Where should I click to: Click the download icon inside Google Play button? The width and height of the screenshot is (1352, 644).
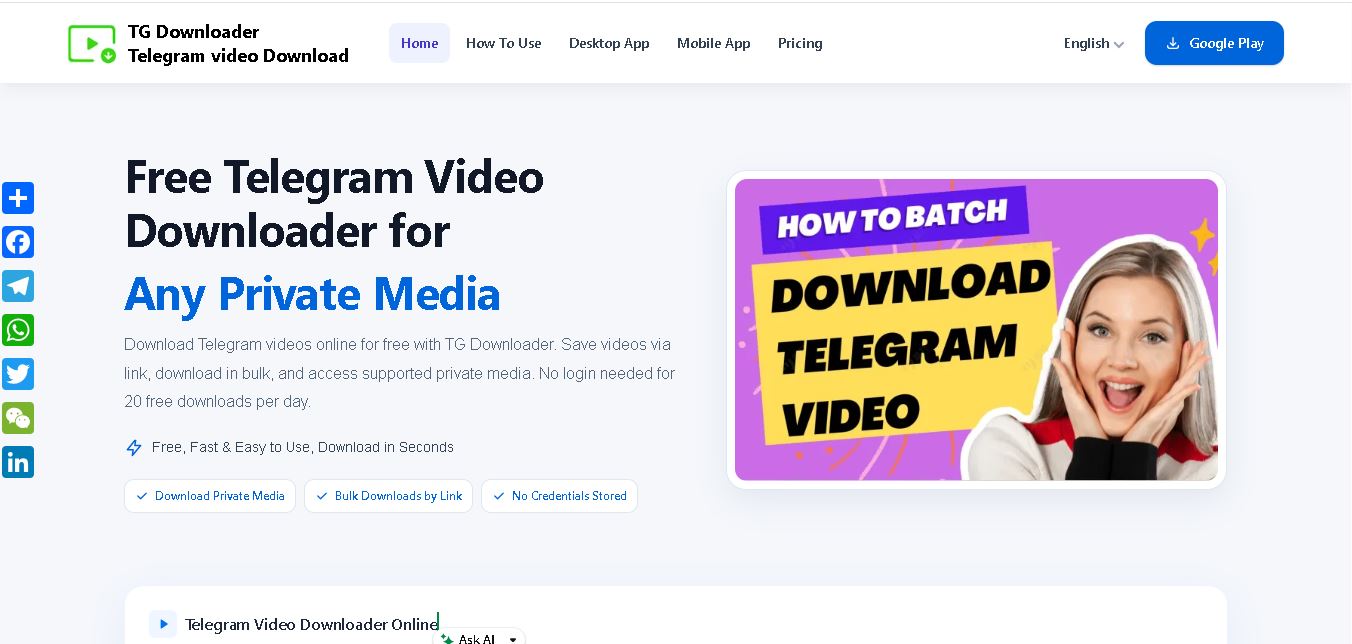tap(1173, 43)
